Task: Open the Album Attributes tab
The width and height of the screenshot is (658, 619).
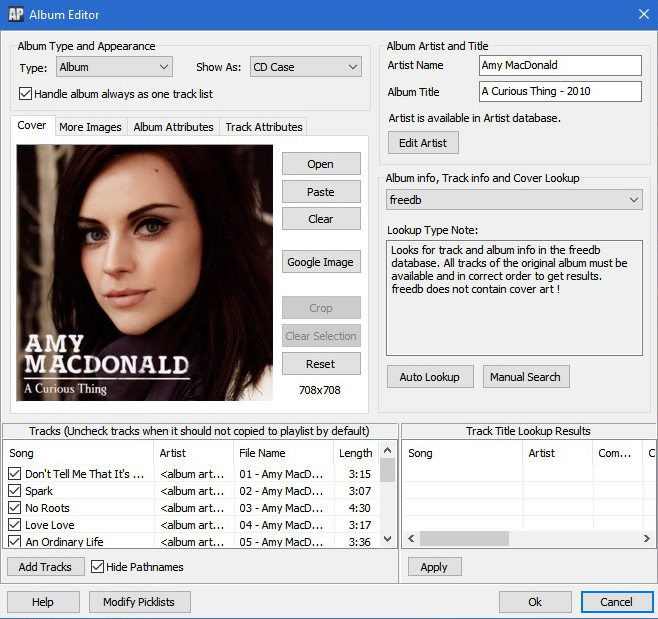Action: 173,127
